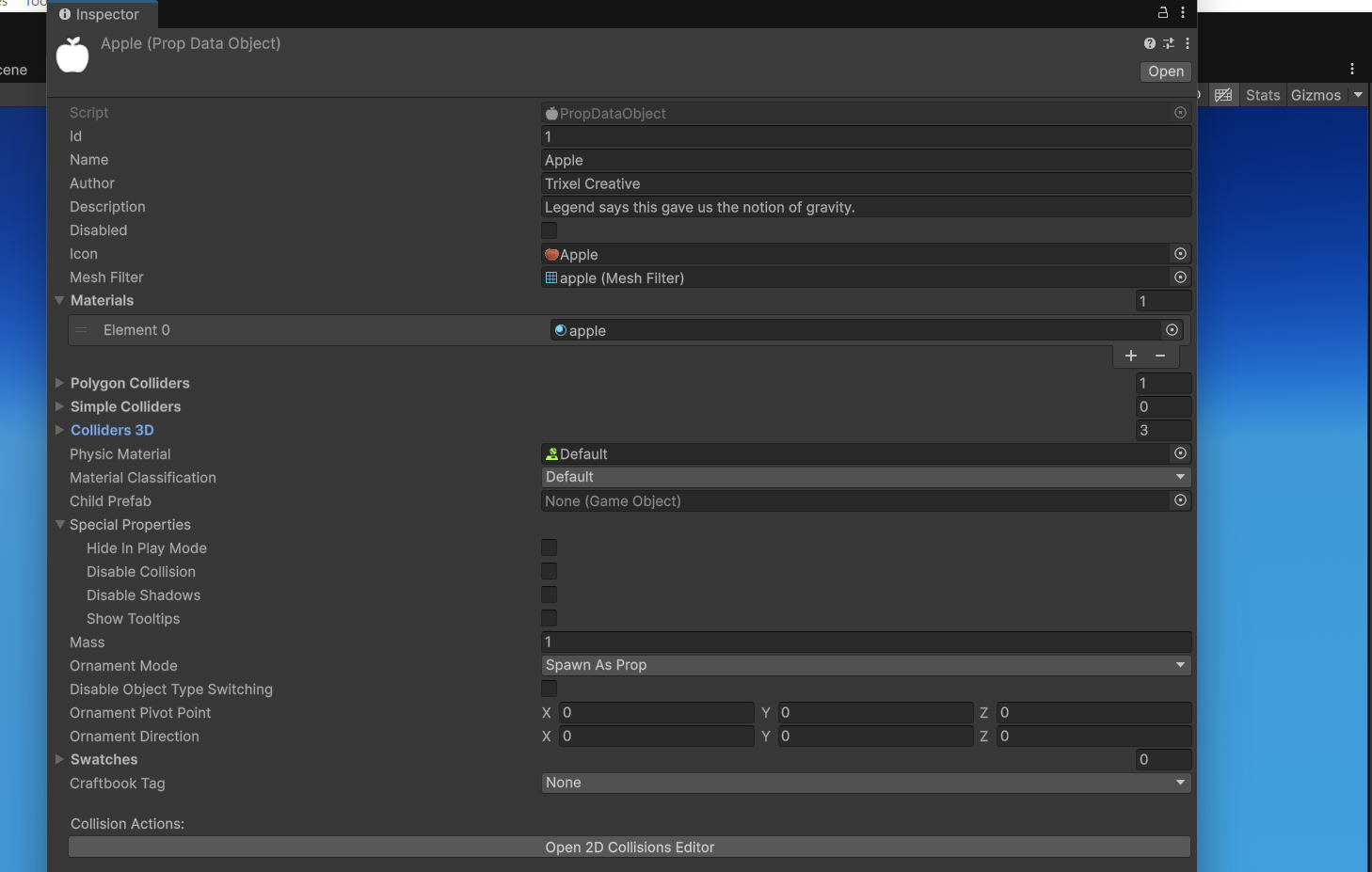1372x872 pixels.
Task: Toggle Gizmos in the Scene view toolbar
Action: pyautogui.click(x=1316, y=95)
